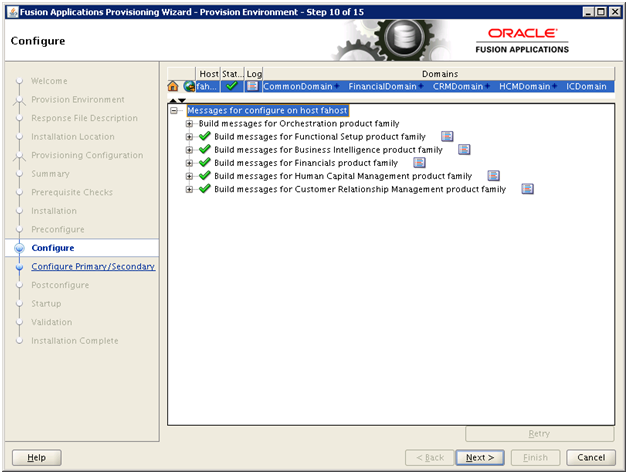
Task: Click the Cancel button
Action: pos(591,458)
